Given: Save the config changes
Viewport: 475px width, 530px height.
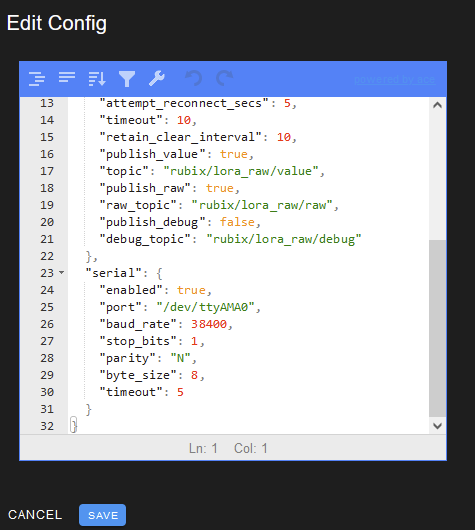Looking at the screenshot, I should click(102, 515).
